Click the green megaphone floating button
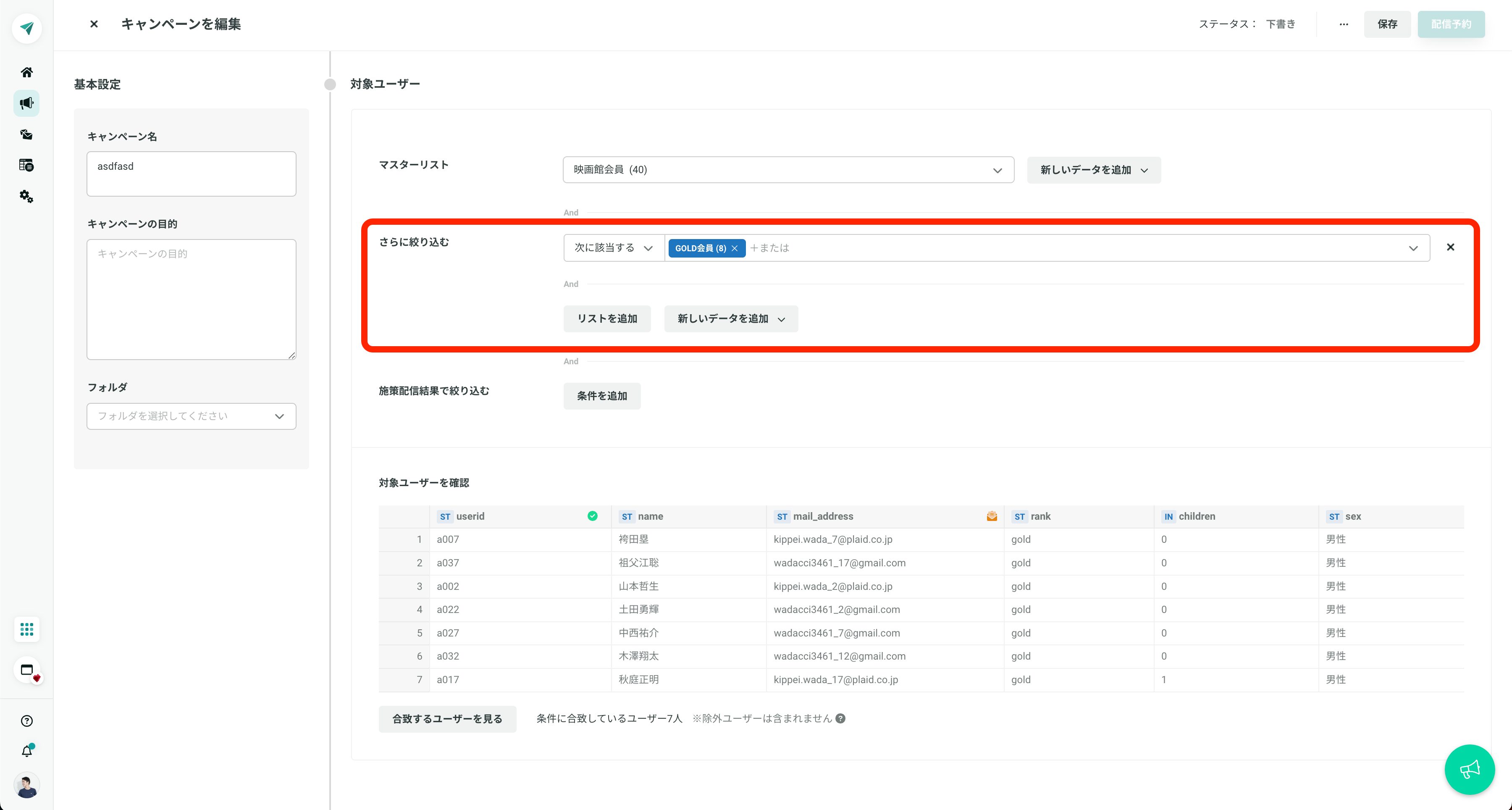The height and width of the screenshot is (810, 1512). 1469,770
